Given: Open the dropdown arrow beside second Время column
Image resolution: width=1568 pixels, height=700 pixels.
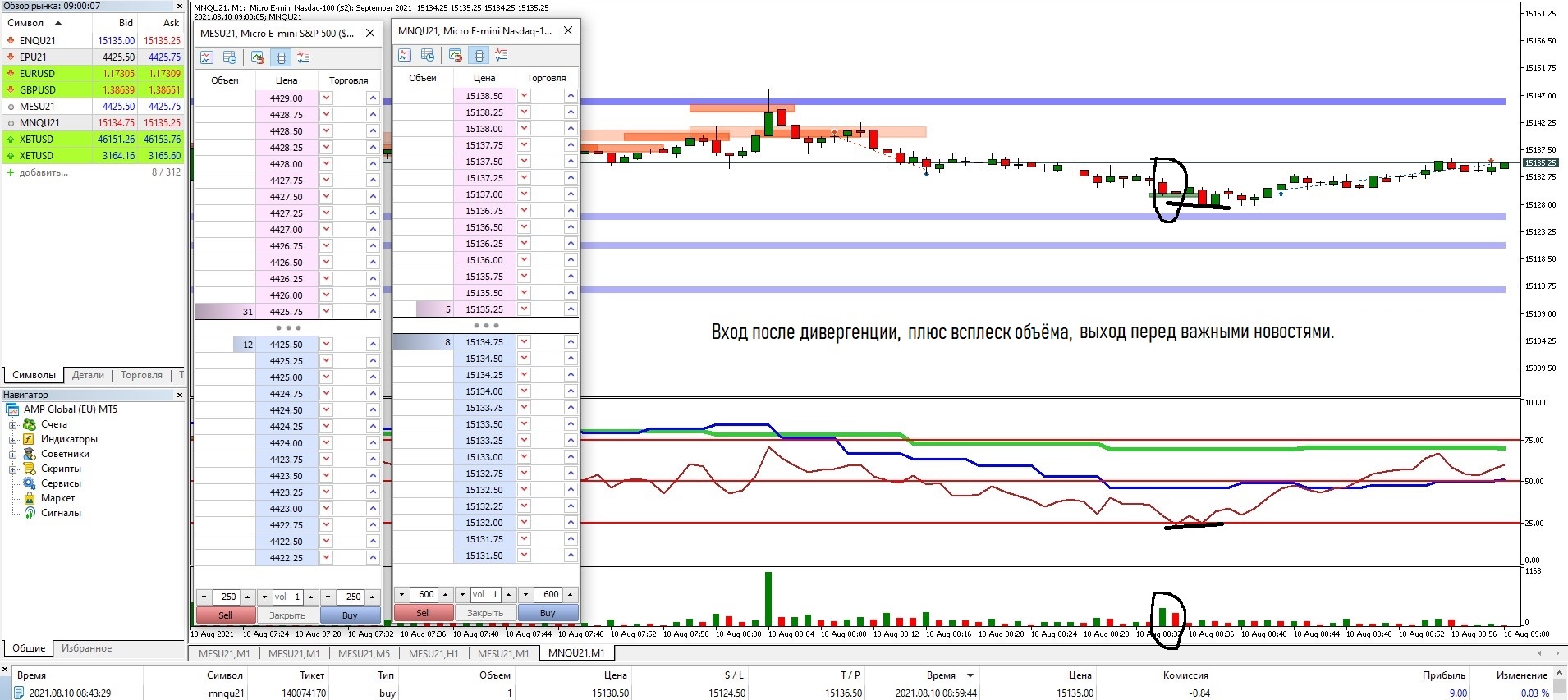Looking at the screenshot, I should [970, 675].
